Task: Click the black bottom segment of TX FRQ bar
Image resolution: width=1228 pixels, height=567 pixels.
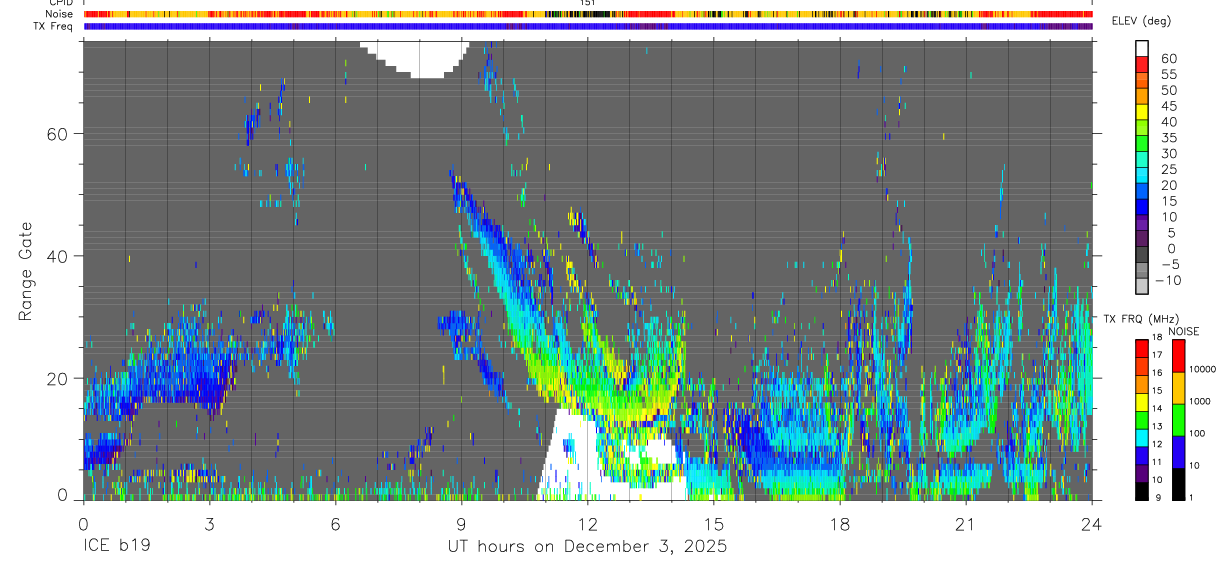Action: (x=1142, y=490)
